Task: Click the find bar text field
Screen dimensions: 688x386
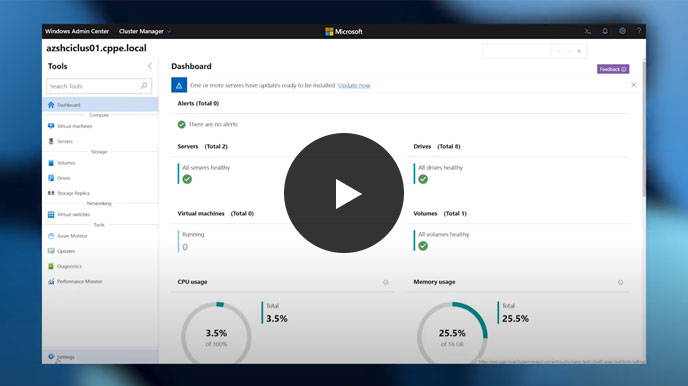Action: [516, 51]
